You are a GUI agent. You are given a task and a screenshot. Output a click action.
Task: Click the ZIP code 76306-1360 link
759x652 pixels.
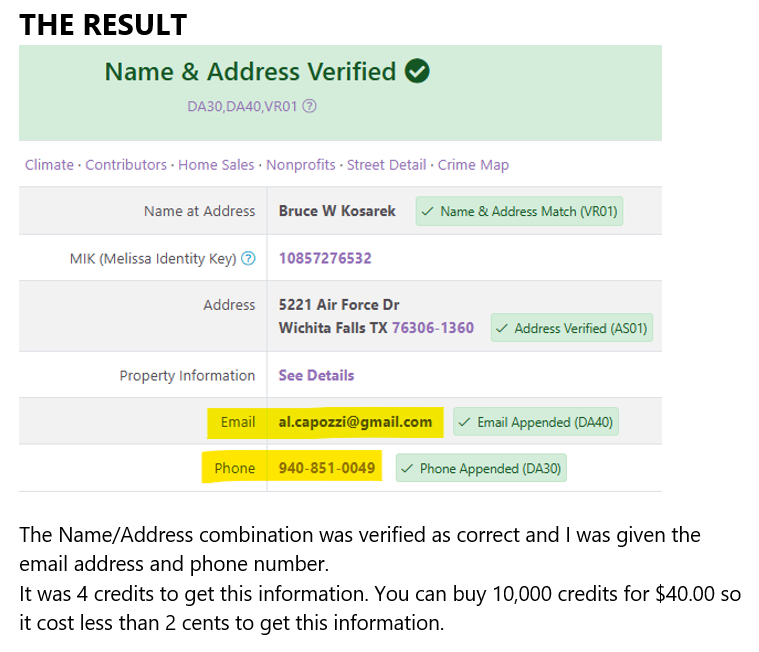(x=433, y=328)
